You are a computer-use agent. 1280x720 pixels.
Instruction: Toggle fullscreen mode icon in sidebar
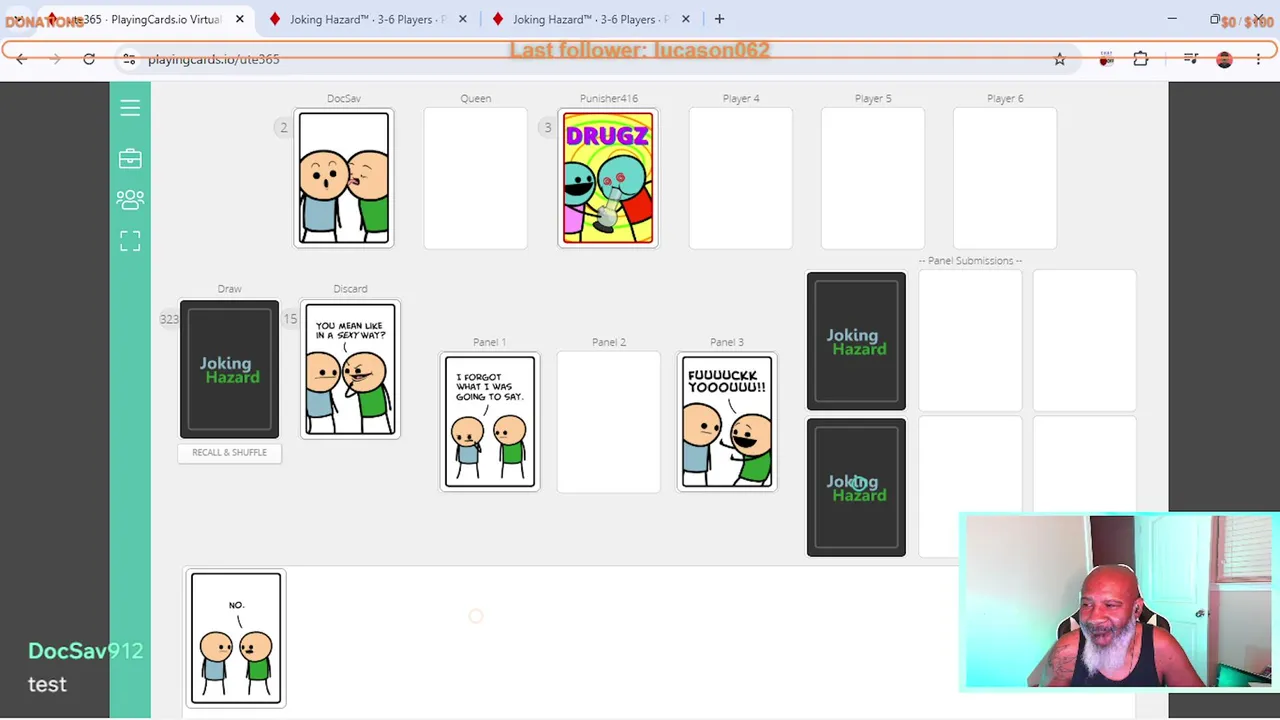pyautogui.click(x=130, y=241)
